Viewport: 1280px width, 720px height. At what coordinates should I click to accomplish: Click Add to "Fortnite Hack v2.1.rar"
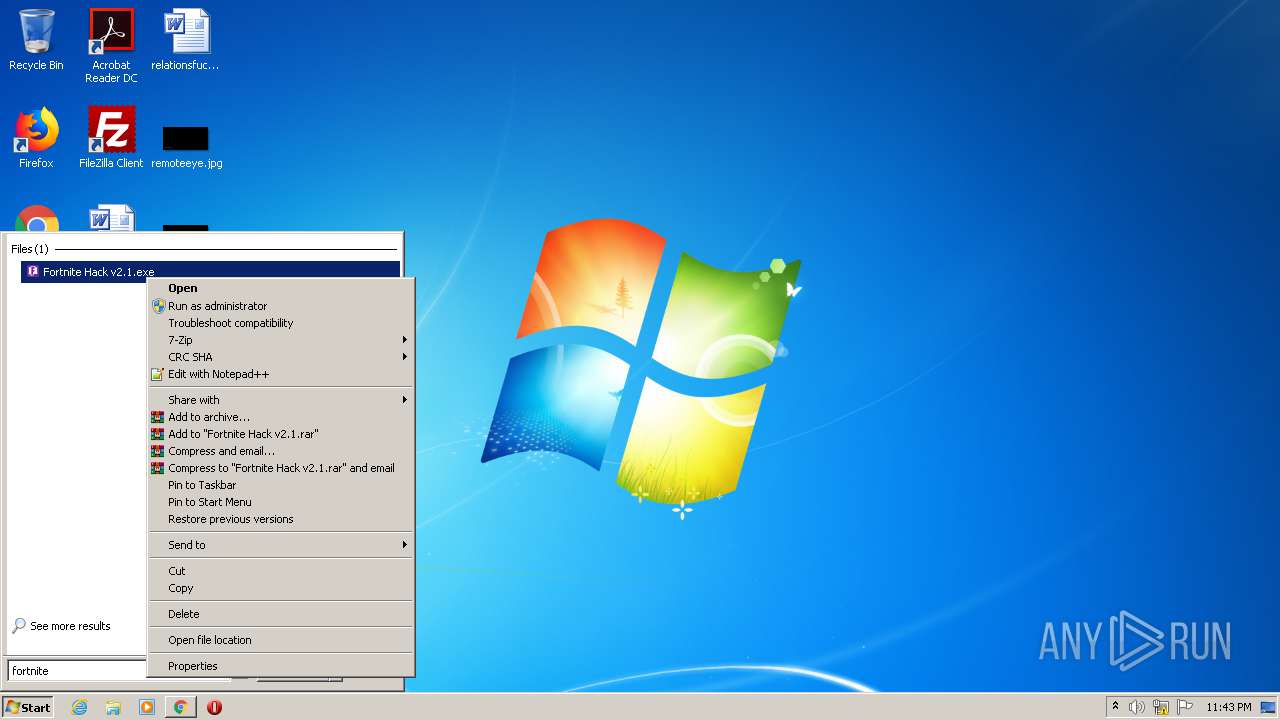point(280,434)
